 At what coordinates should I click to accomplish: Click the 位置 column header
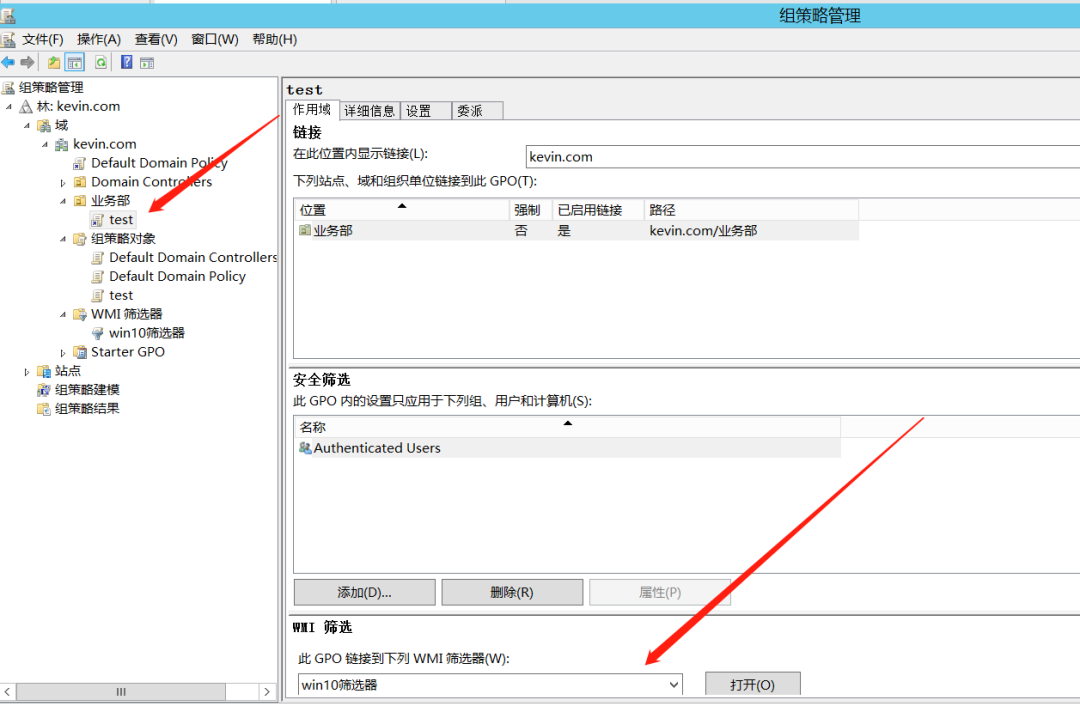[402, 210]
